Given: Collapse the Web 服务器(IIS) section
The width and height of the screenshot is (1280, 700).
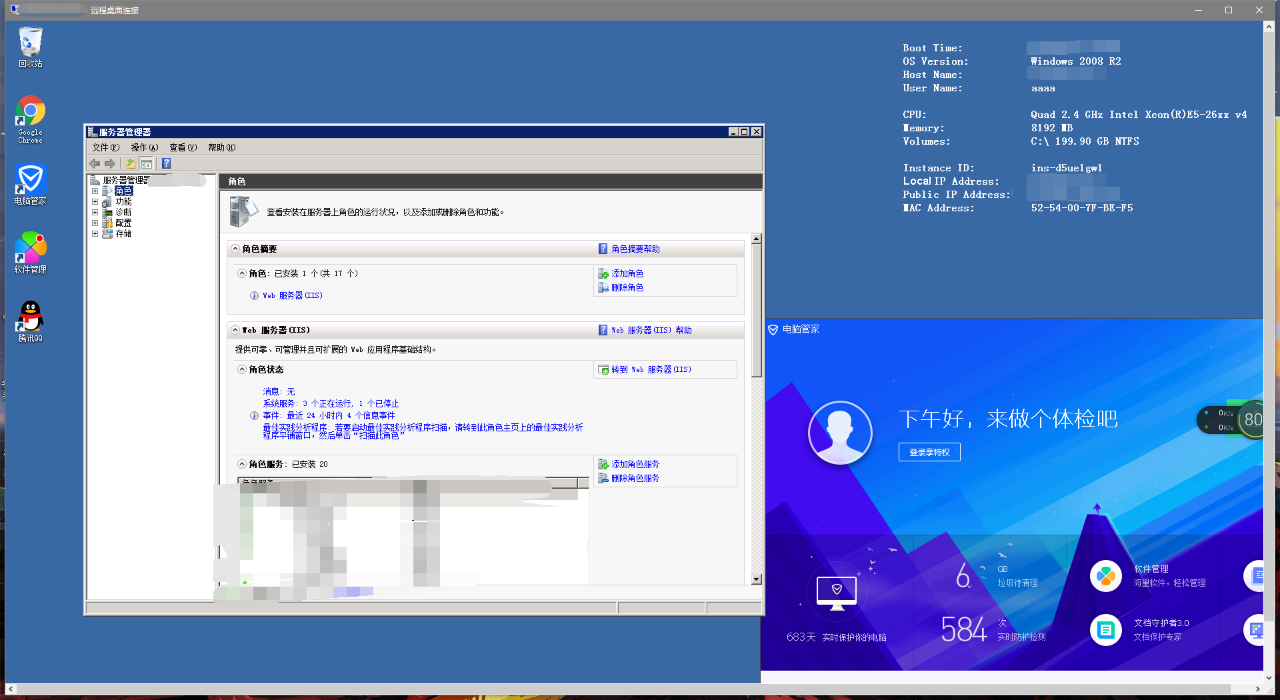Looking at the screenshot, I should (x=235, y=330).
